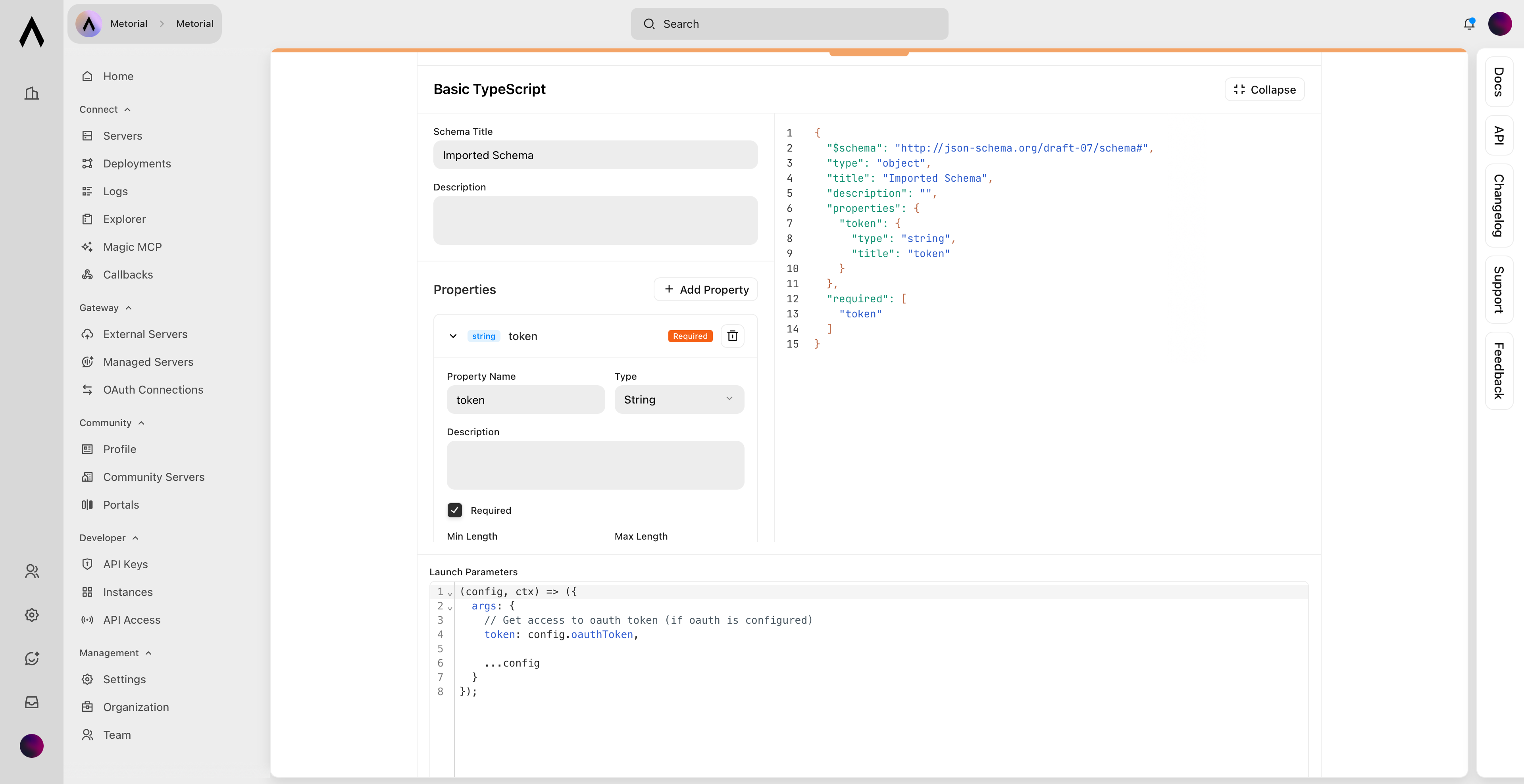Open notifications bell icon
1524x784 pixels.
(x=1468, y=24)
